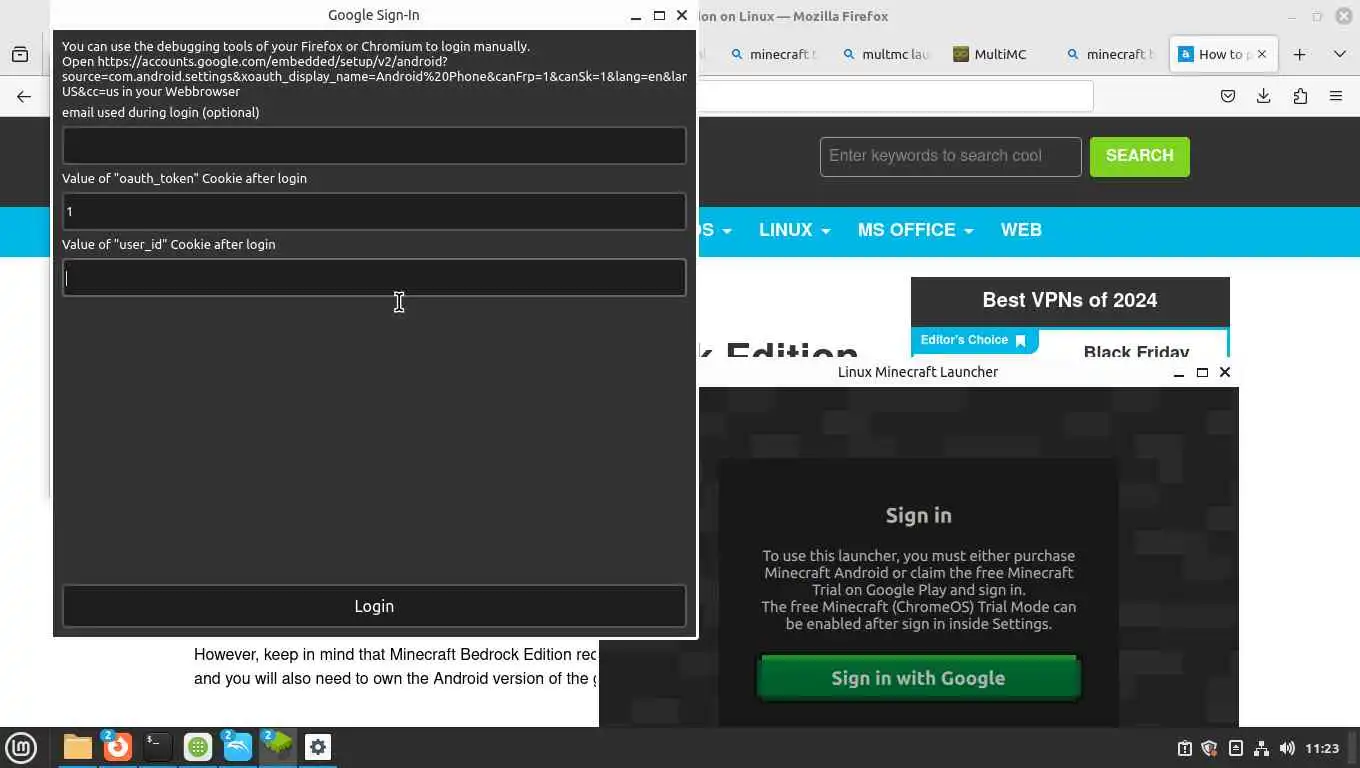Close the Google Sign-In dialog
The image size is (1360, 768).
pos(682,16)
